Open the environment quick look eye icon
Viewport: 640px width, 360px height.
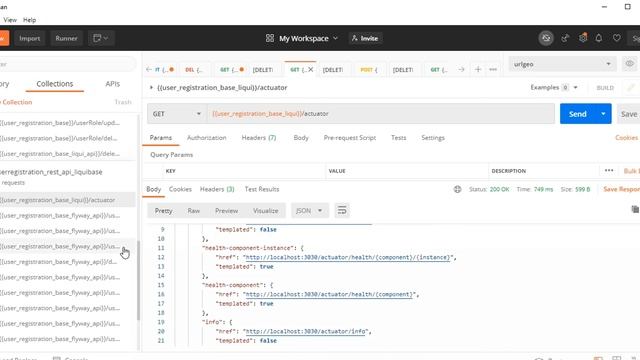click(630, 64)
